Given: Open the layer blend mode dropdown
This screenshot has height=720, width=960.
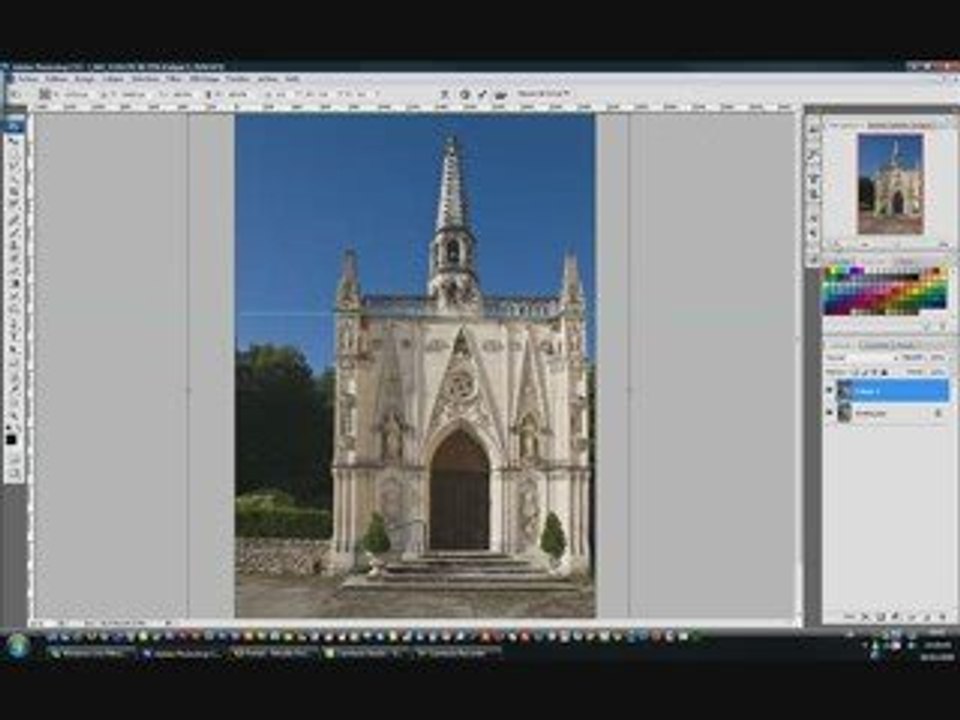Looking at the screenshot, I should point(862,358).
